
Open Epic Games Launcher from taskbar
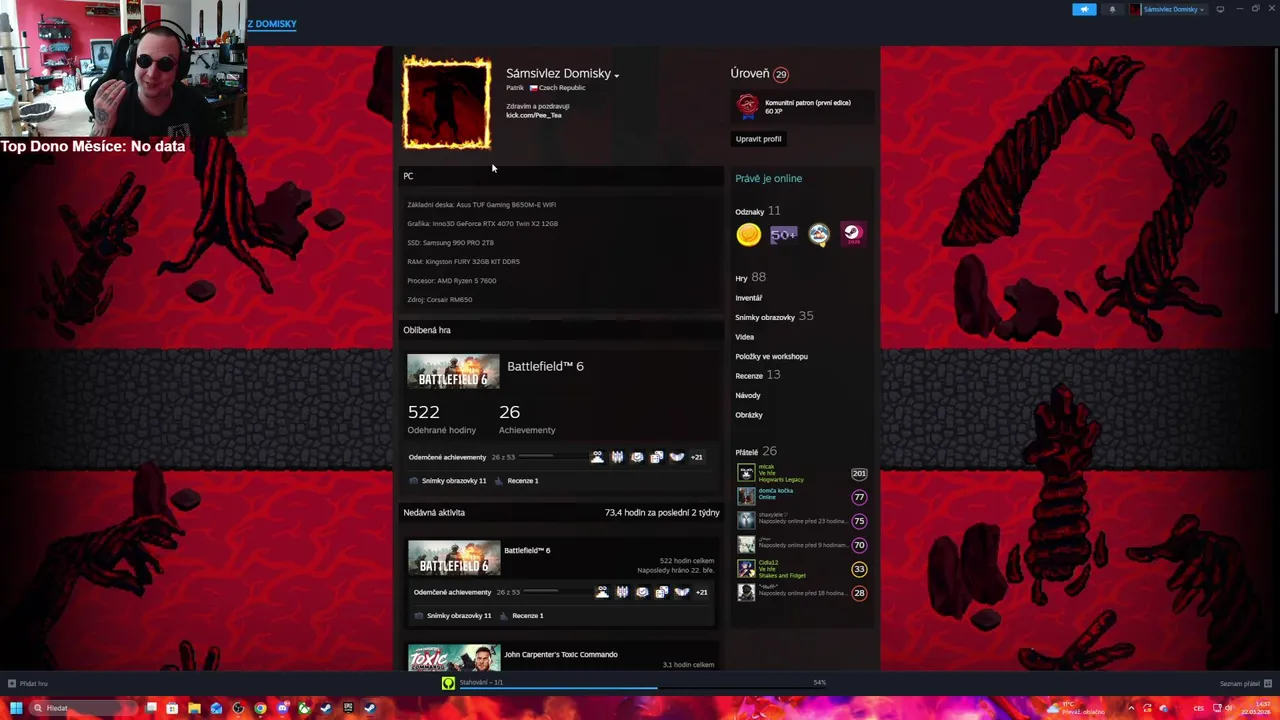point(348,708)
